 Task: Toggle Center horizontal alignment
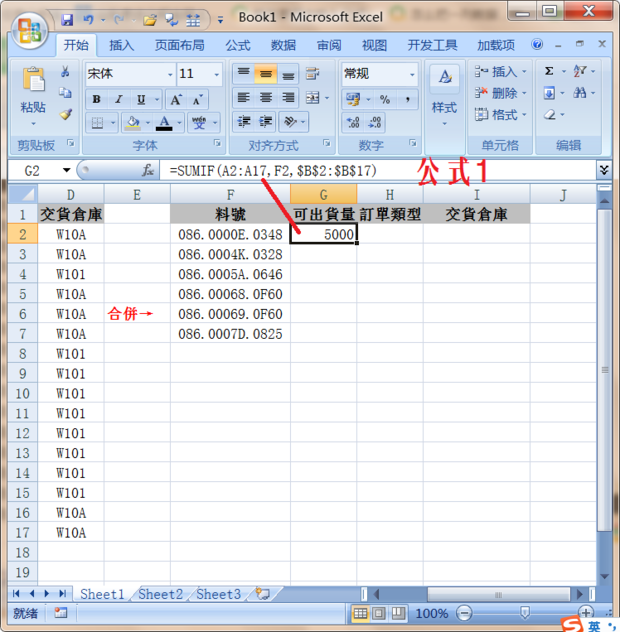(266, 98)
